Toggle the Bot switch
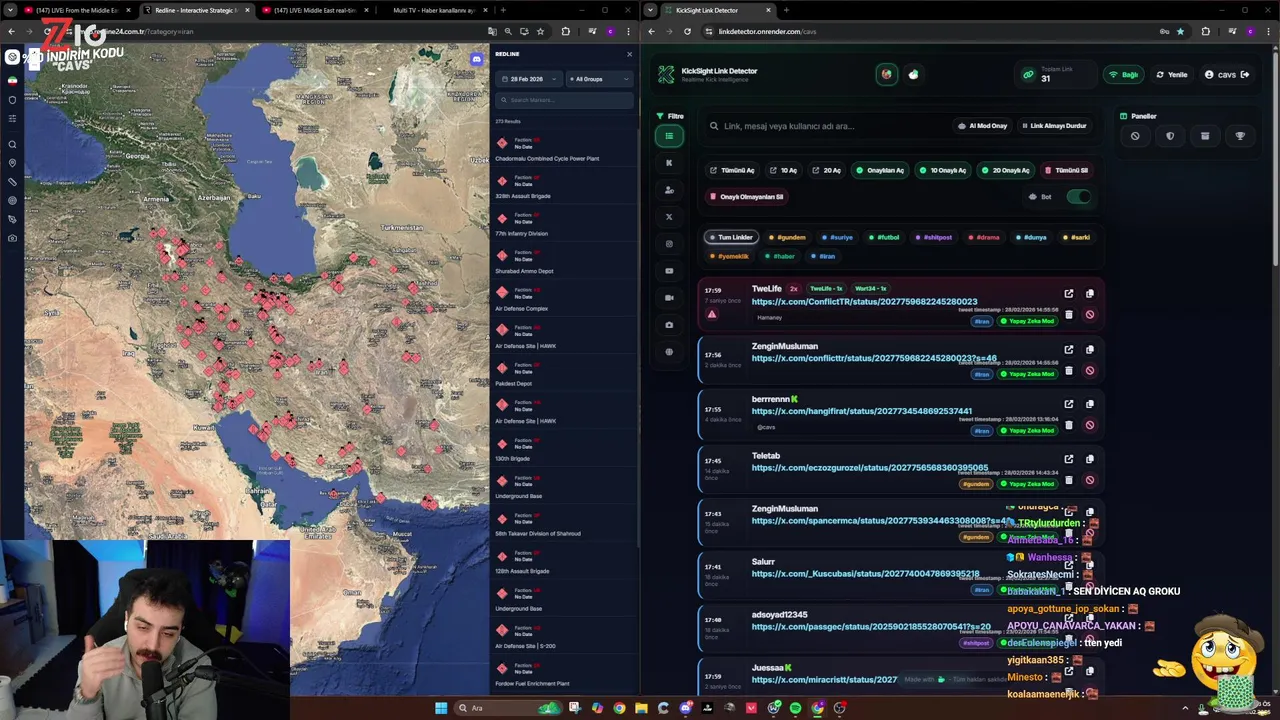The width and height of the screenshot is (1280, 720). pos(1079,197)
